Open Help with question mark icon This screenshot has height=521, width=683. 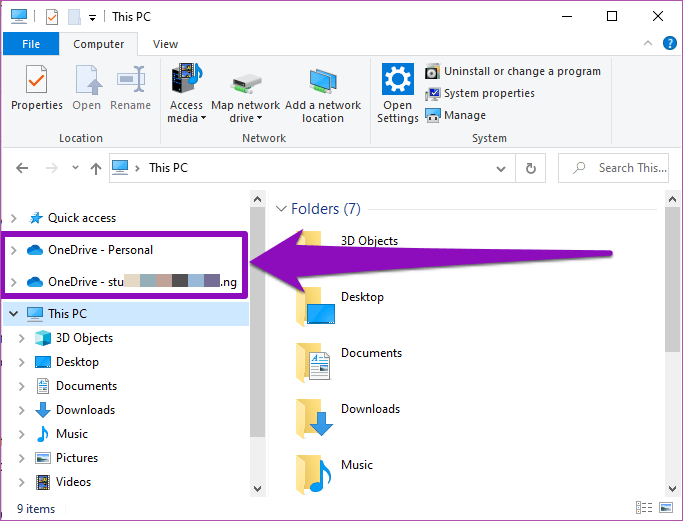[x=669, y=43]
